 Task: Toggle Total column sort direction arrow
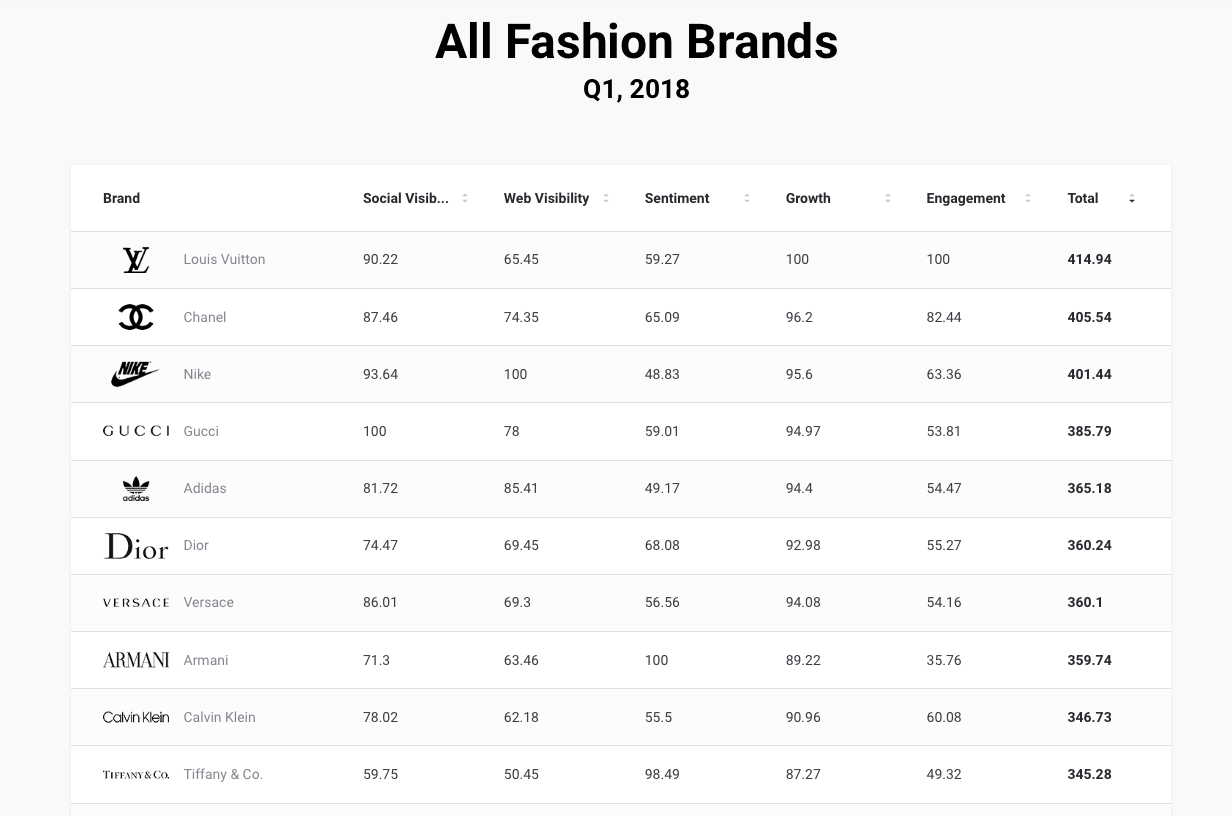pos(1132,199)
